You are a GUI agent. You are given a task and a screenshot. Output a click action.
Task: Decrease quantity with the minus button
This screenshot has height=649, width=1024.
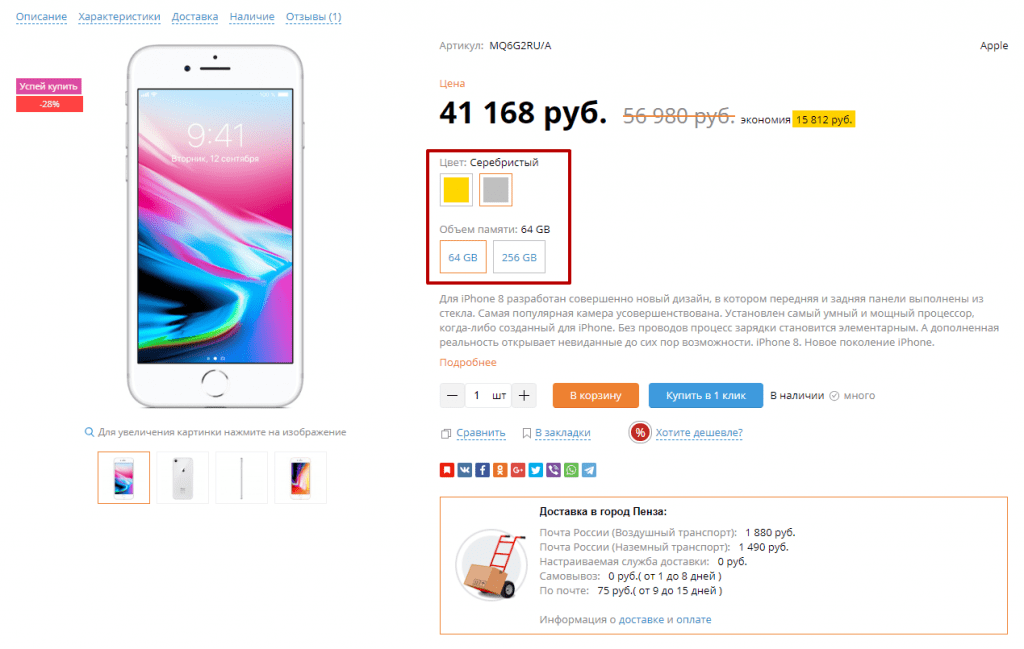(452, 396)
